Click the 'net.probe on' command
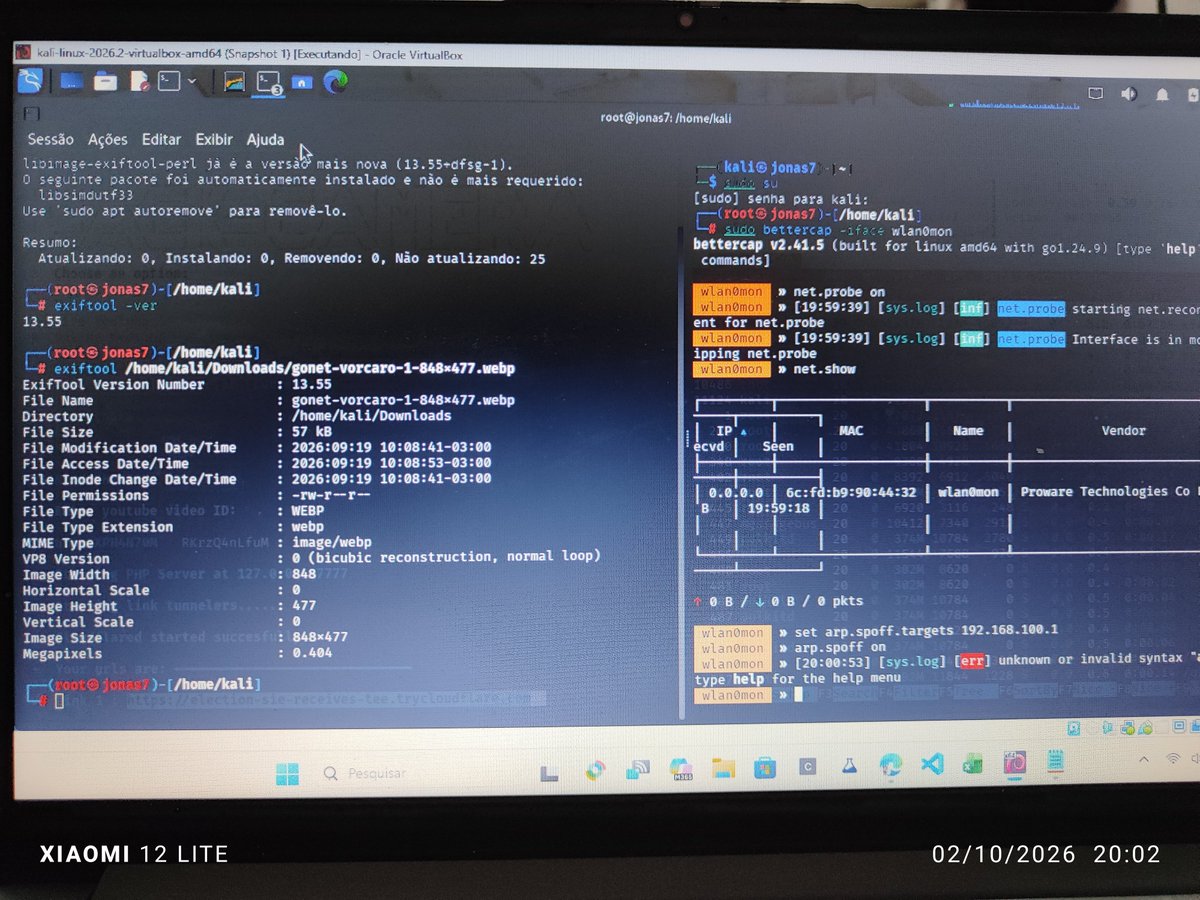1200x900 pixels. pos(839,292)
